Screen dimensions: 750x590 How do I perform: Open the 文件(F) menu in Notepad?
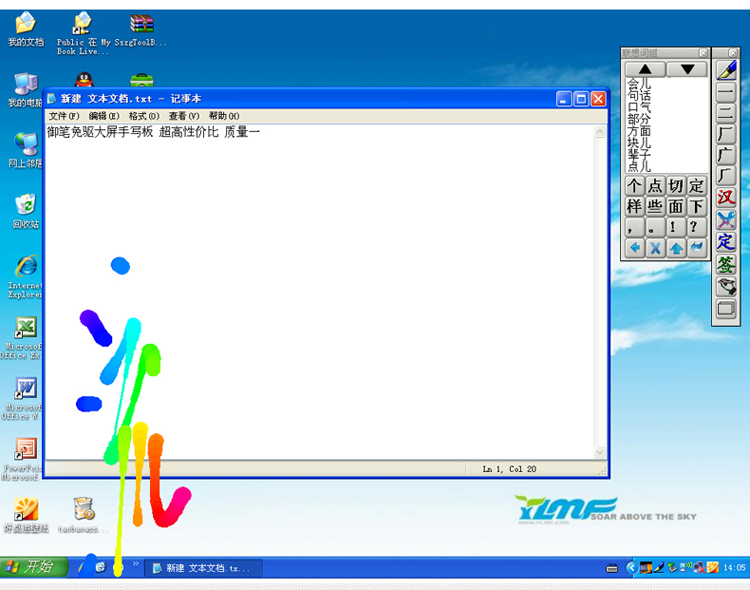64,116
